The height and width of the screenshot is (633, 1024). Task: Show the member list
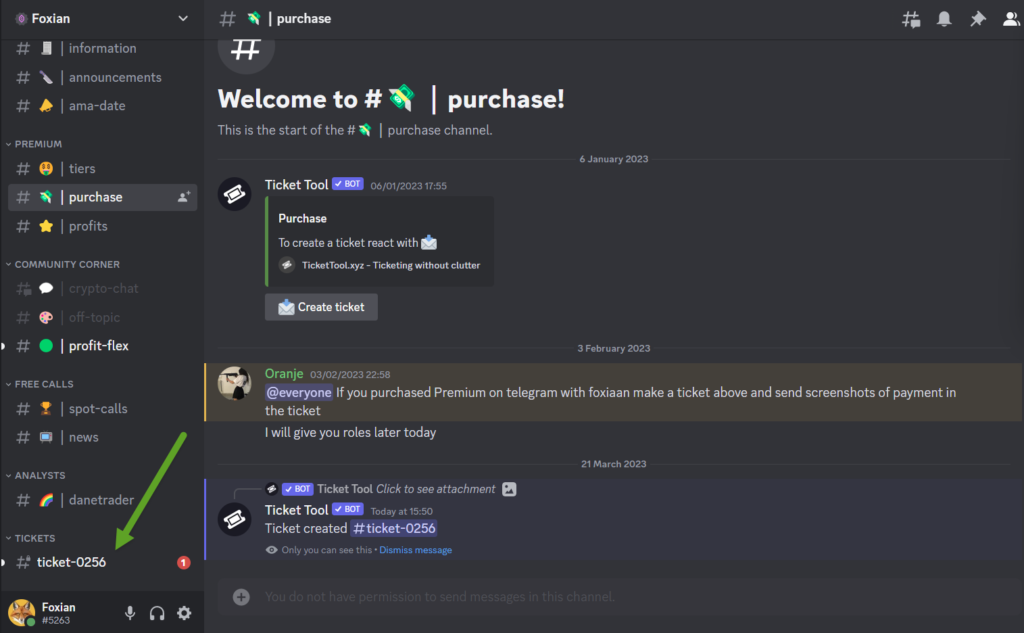pyautogui.click(x=1011, y=19)
